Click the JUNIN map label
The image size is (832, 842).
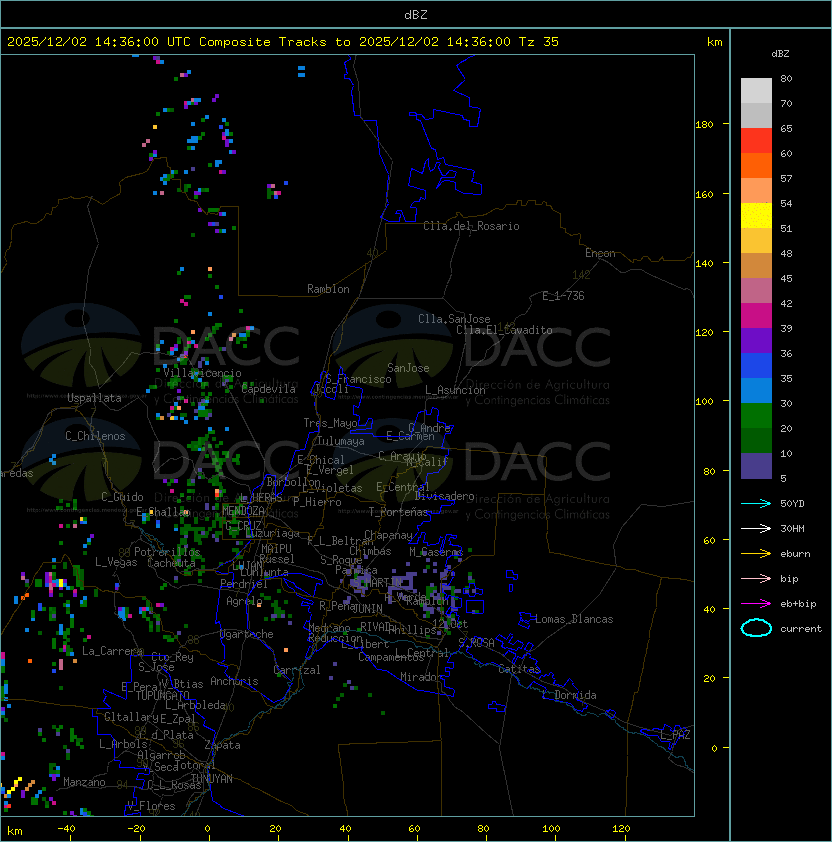pyautogui.click(x=368, y=608)
